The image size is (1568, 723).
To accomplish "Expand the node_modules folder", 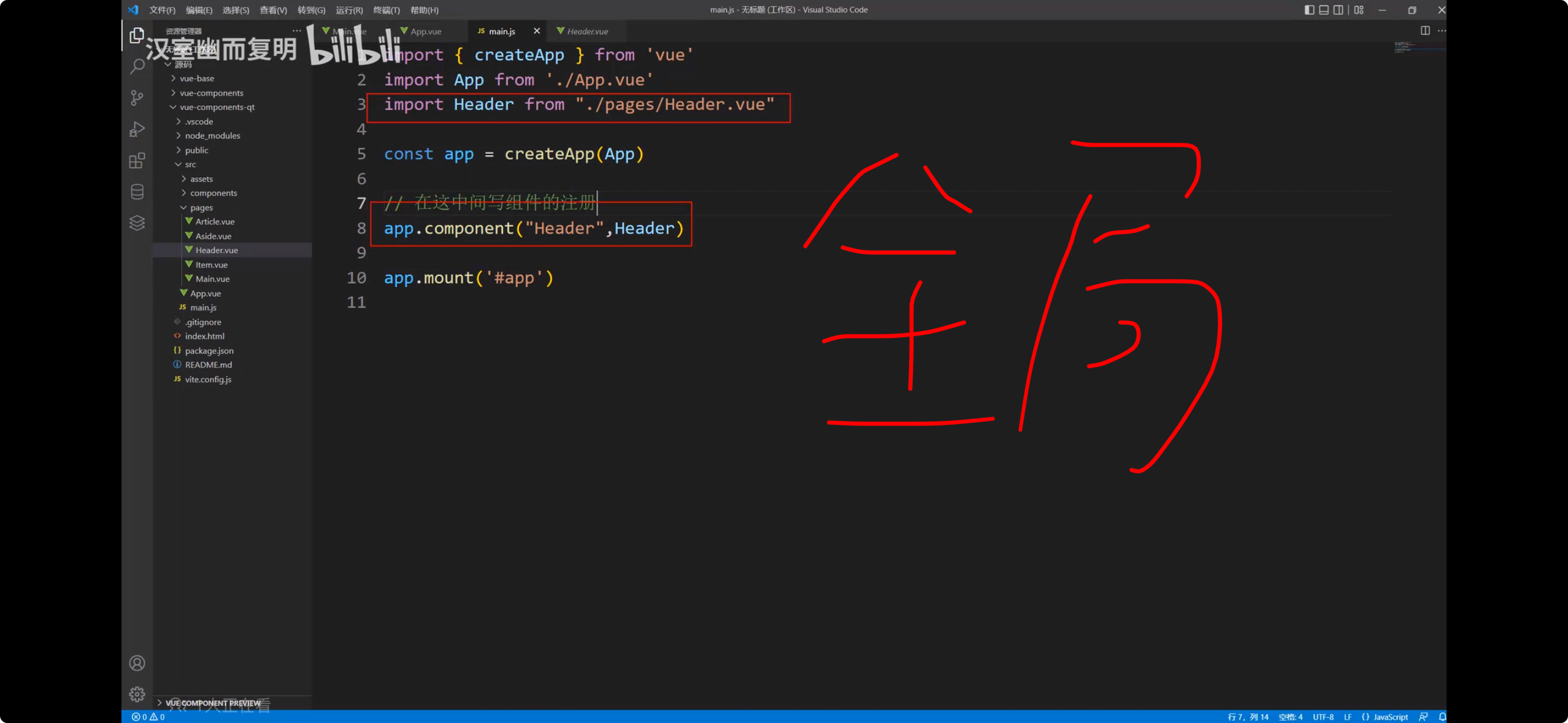I will click(x=212, y=136).
